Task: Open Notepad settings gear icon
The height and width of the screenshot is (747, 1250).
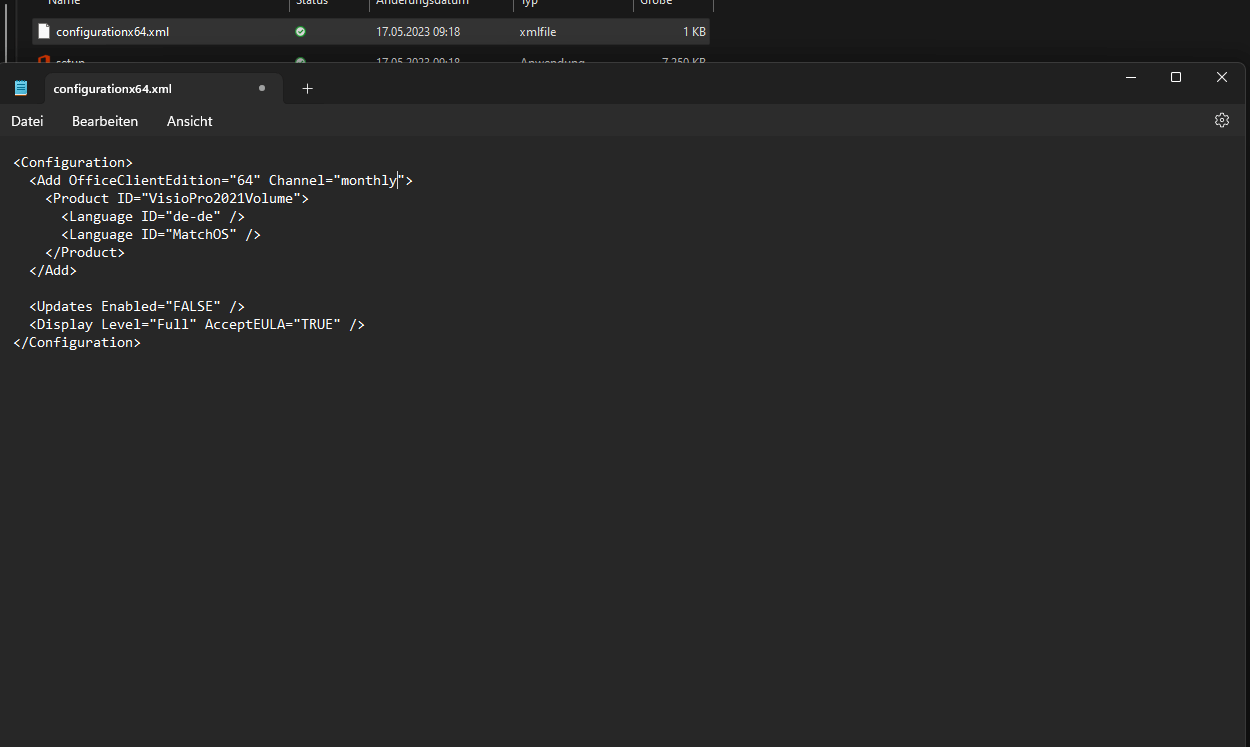Action: pos(1221,120)
